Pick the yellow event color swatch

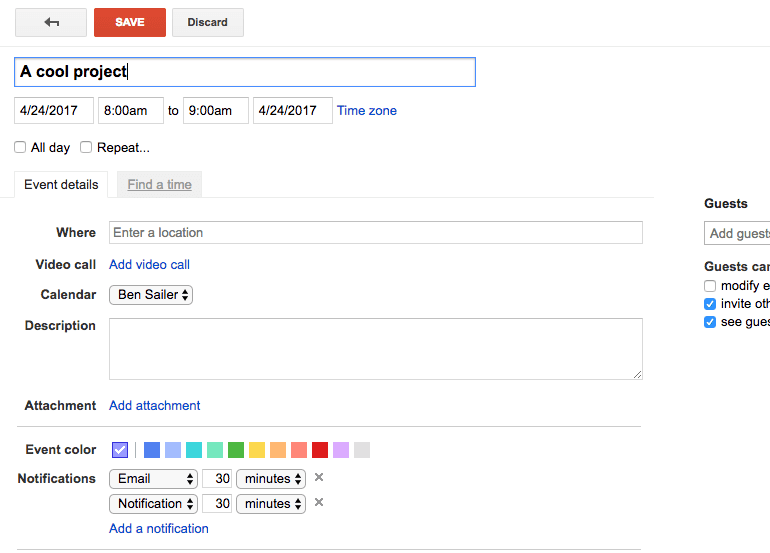257,450
